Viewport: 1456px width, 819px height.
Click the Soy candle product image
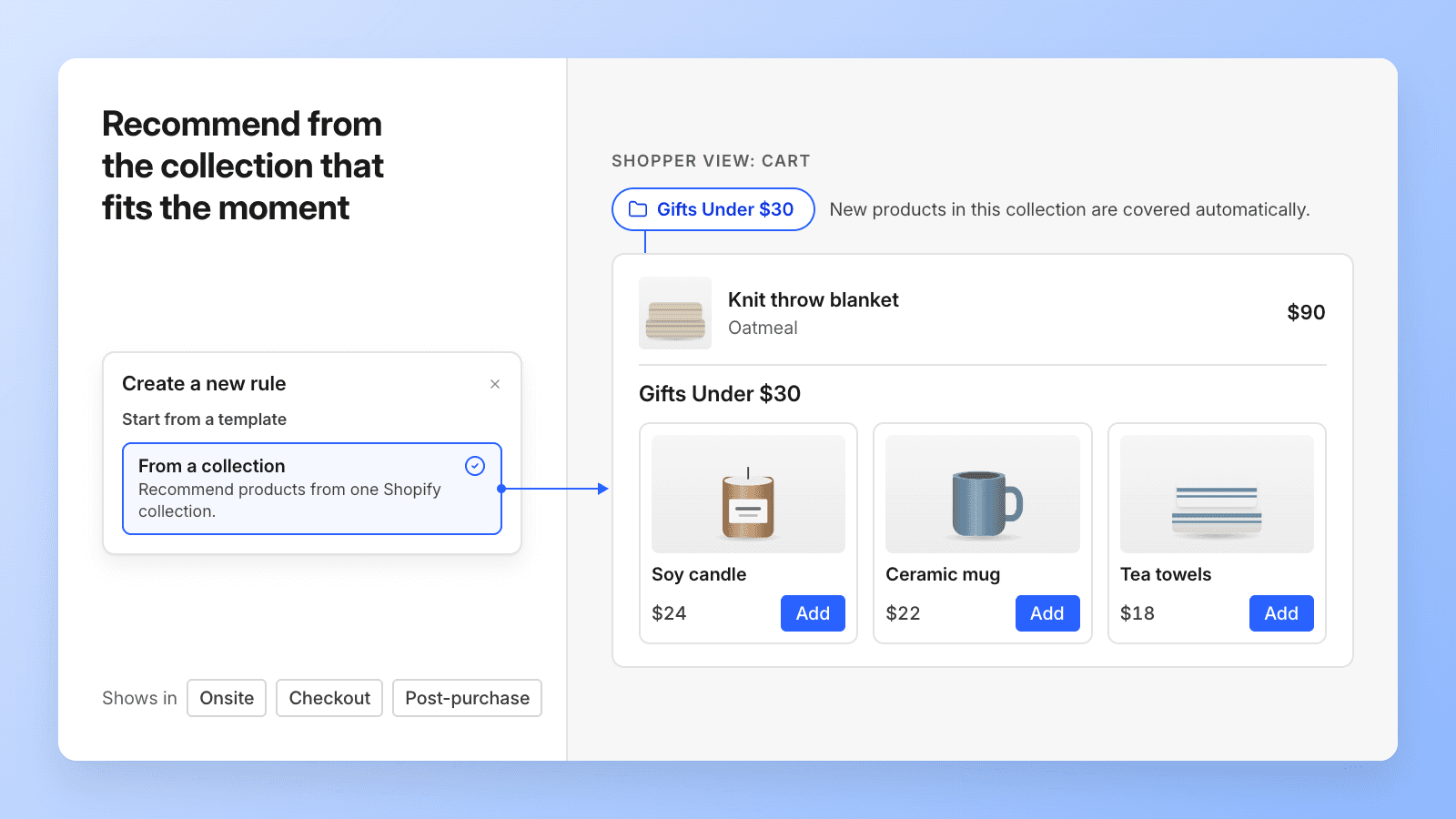[748, 494]
